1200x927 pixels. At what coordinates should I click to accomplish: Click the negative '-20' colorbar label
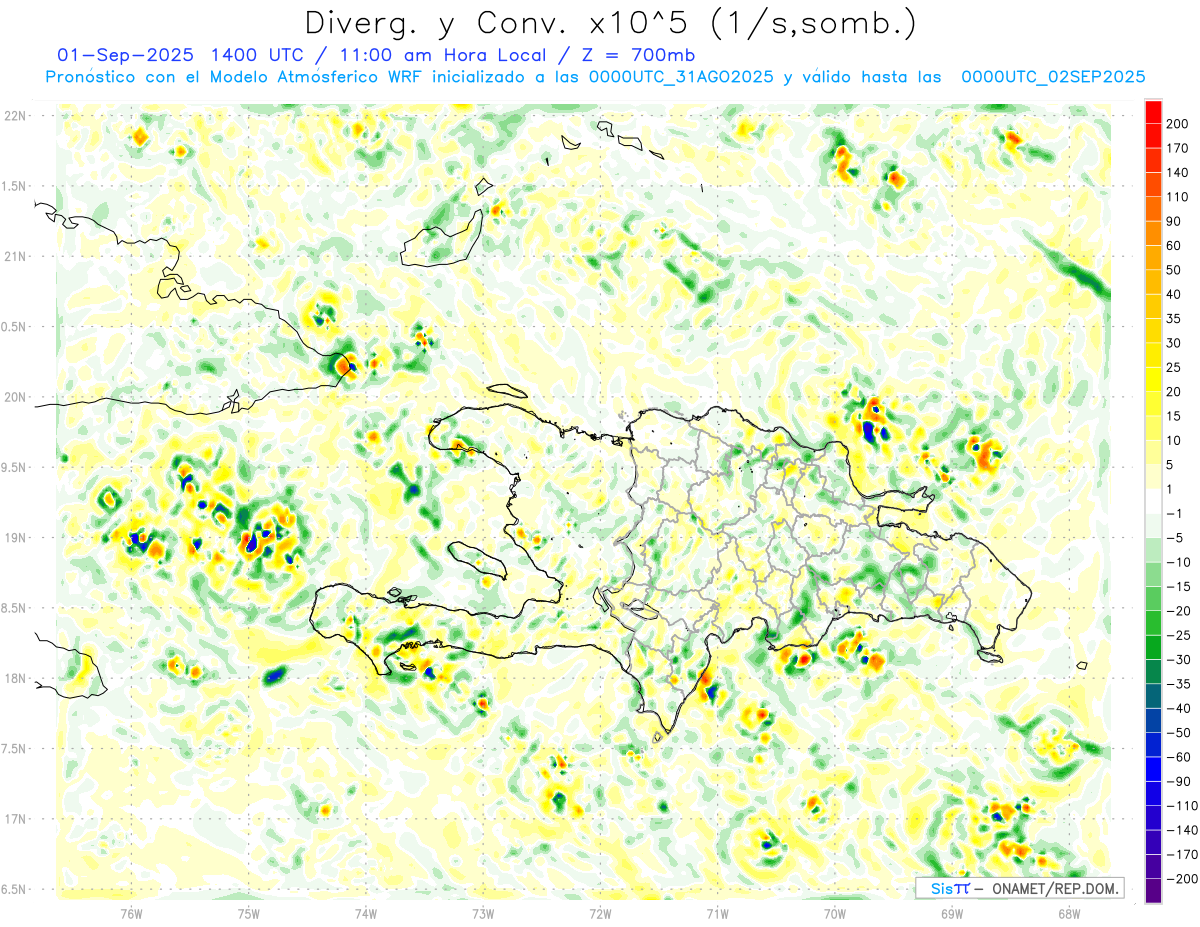[x=1180, y=611]
